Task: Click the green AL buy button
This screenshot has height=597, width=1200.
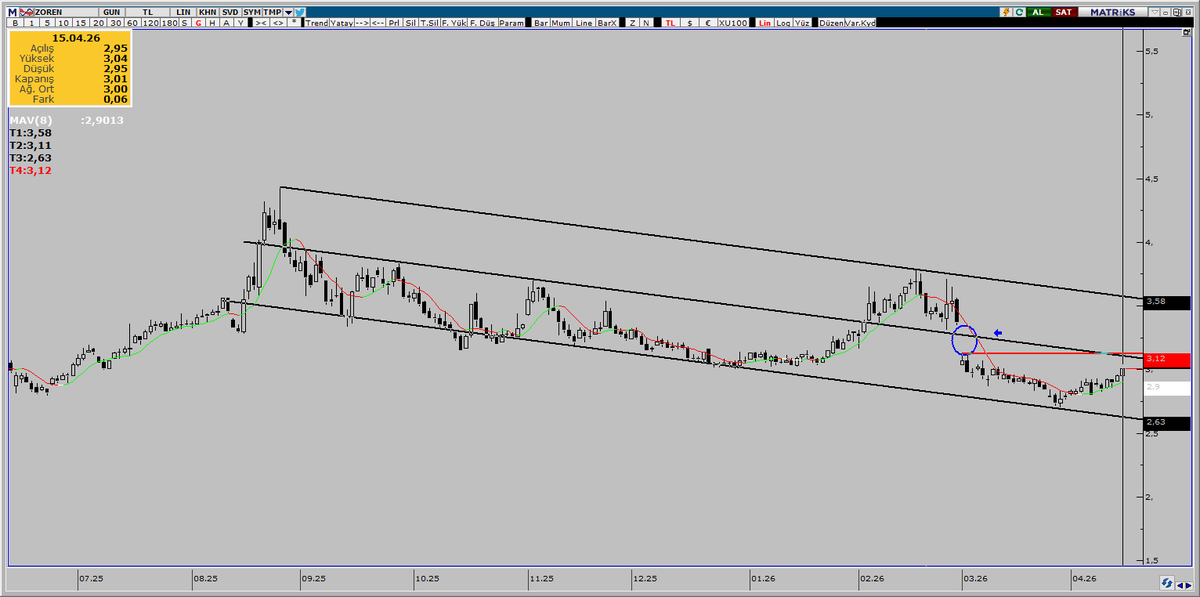Action: [1038, 12]
